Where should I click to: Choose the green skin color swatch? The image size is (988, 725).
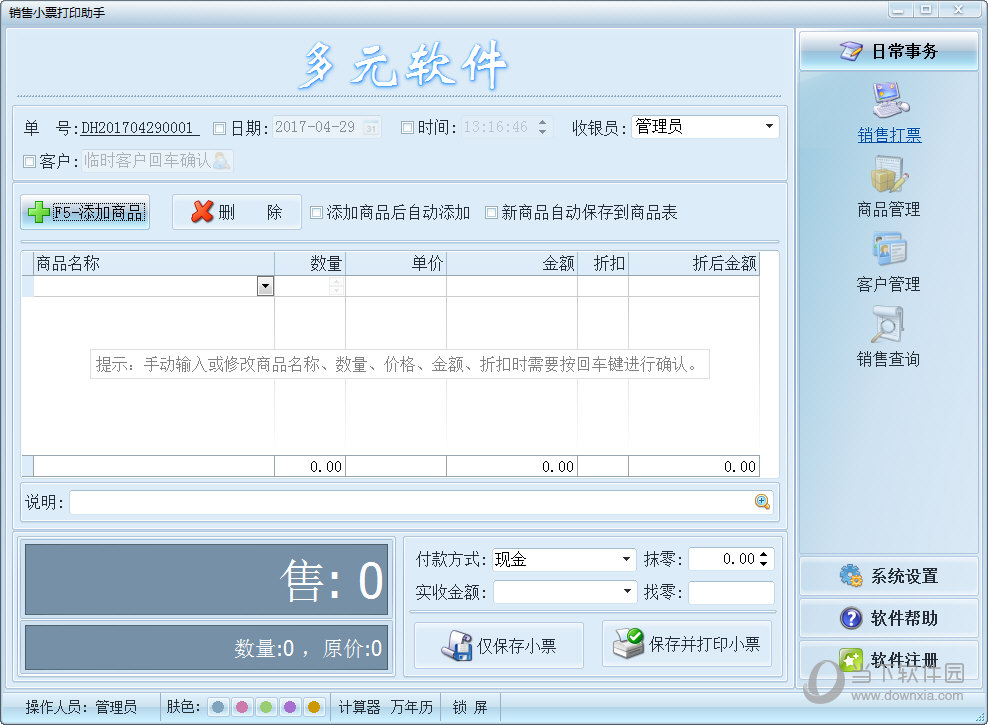pyautogui.click(x=266, y=707)
